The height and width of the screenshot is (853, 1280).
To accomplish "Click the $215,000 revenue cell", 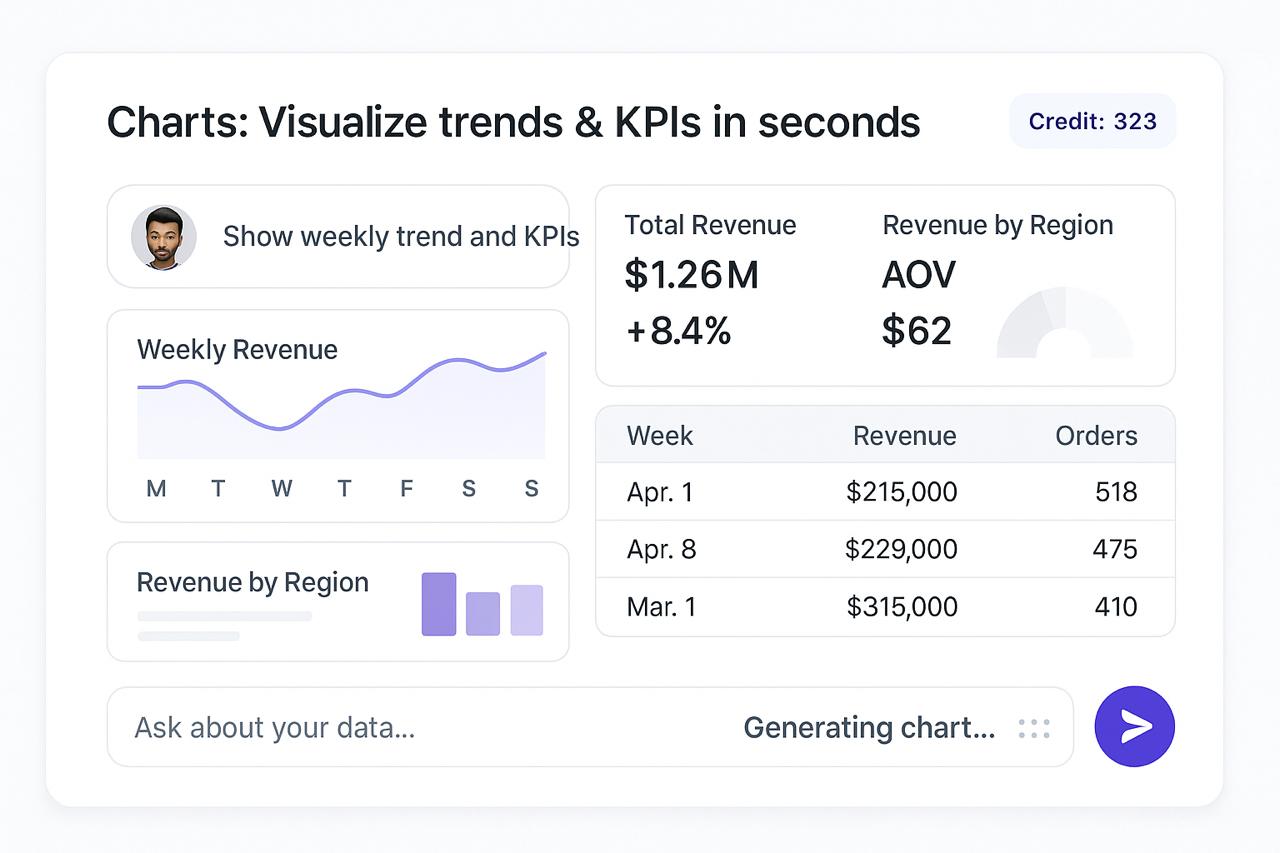I will pos(901,492).
